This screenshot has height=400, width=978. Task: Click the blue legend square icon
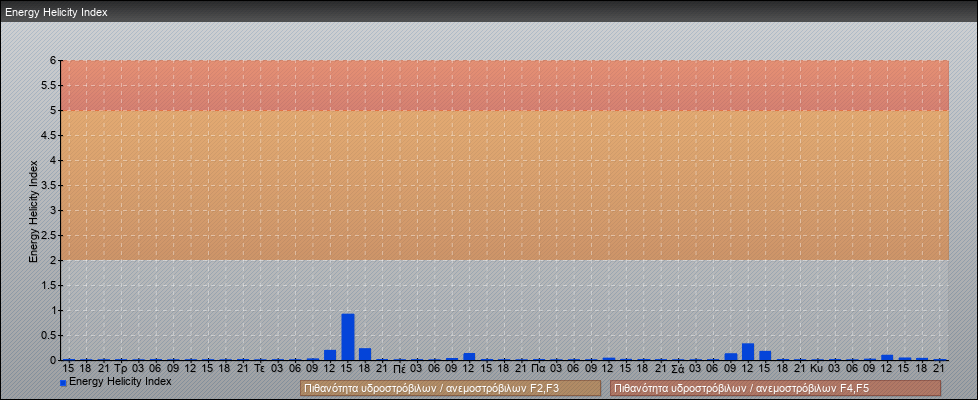point(63,383)
